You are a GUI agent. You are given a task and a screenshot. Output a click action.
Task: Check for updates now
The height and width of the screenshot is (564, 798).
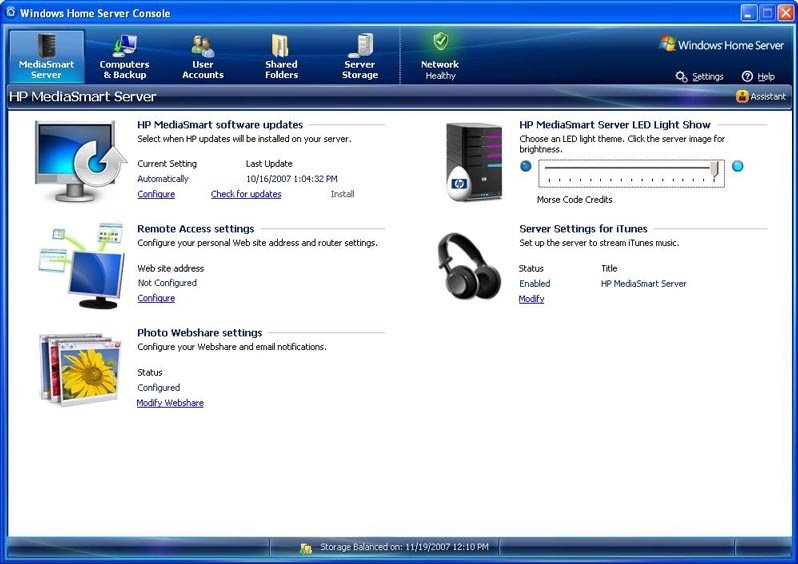click(246, 194)
